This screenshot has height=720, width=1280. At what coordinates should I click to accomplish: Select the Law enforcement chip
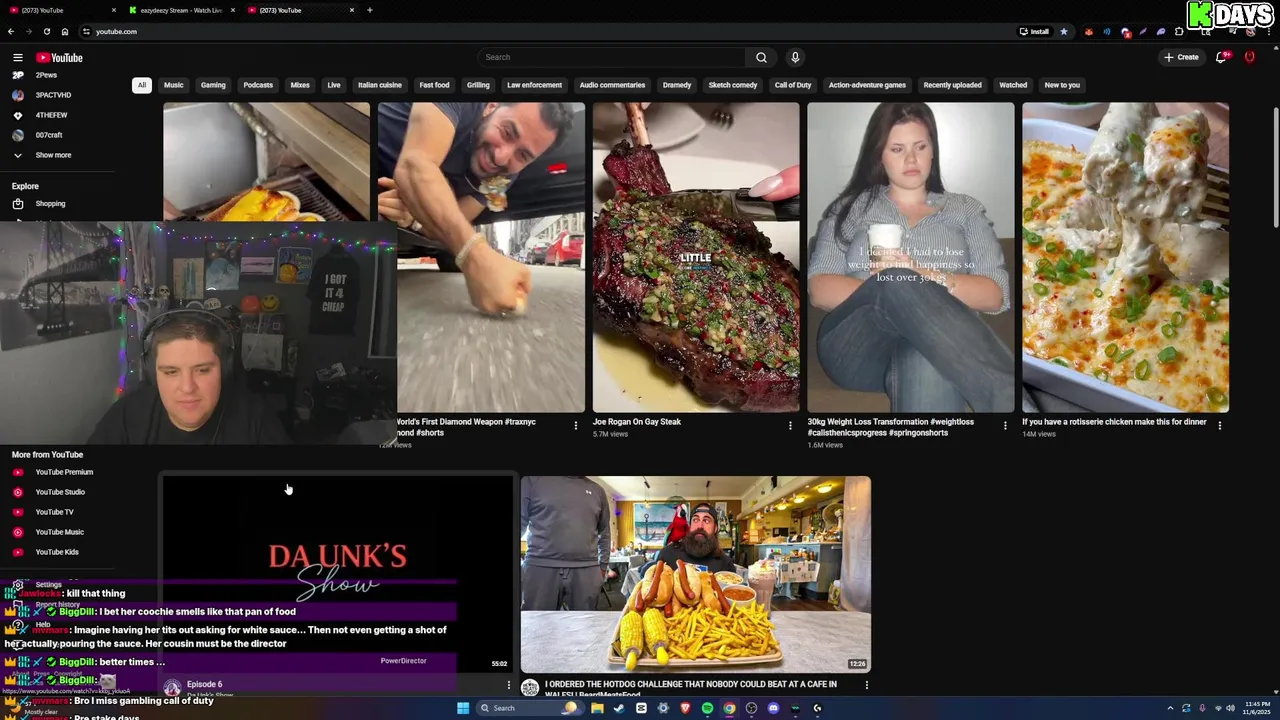(x=534, y=85)
